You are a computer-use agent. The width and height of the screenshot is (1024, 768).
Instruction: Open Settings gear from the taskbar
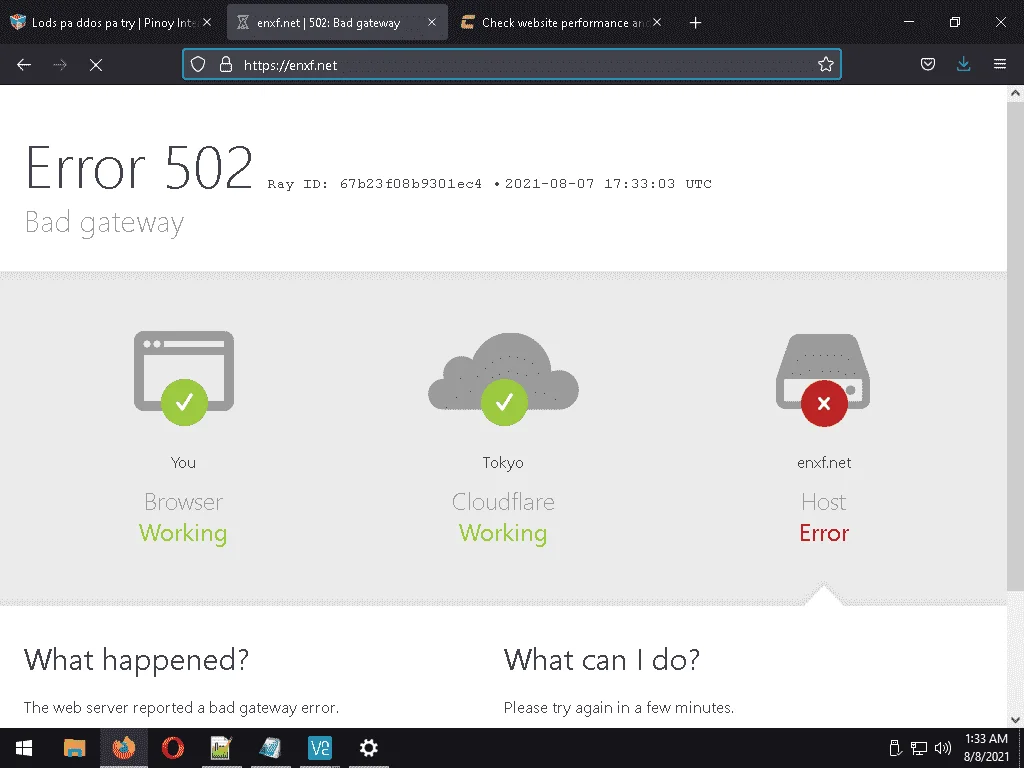(368, 748)
